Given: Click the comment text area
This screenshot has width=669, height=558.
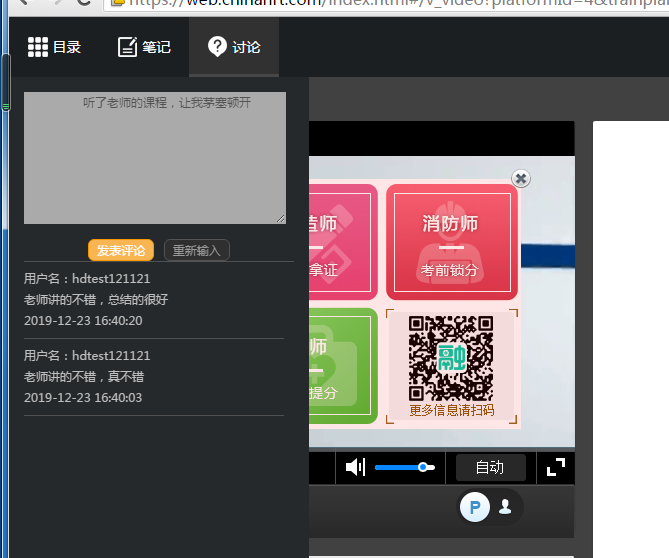Looking at the screenshot, I should pyautogui.click(x=155, y=158).
